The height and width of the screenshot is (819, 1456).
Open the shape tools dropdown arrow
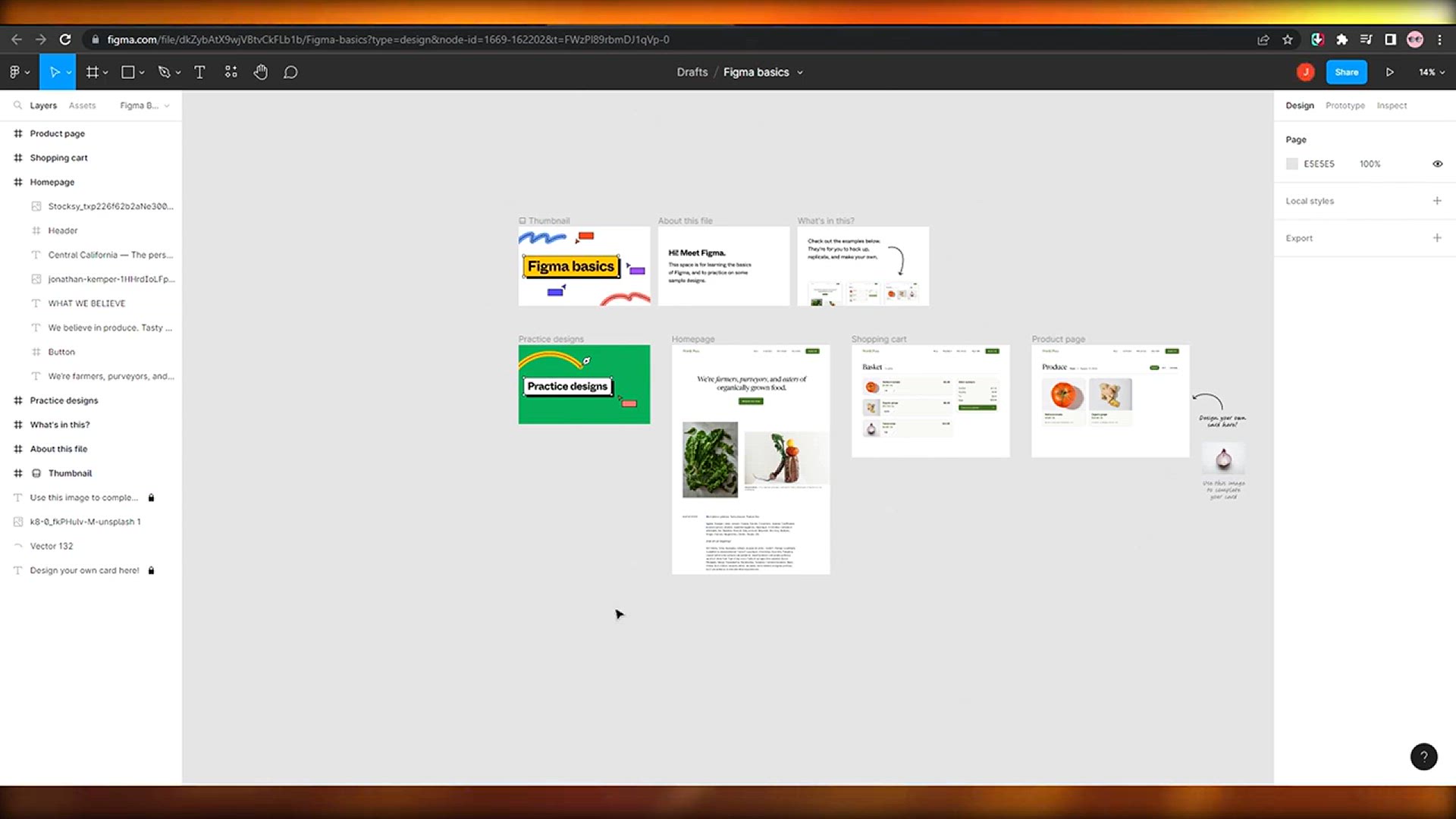tap(142, 73)
